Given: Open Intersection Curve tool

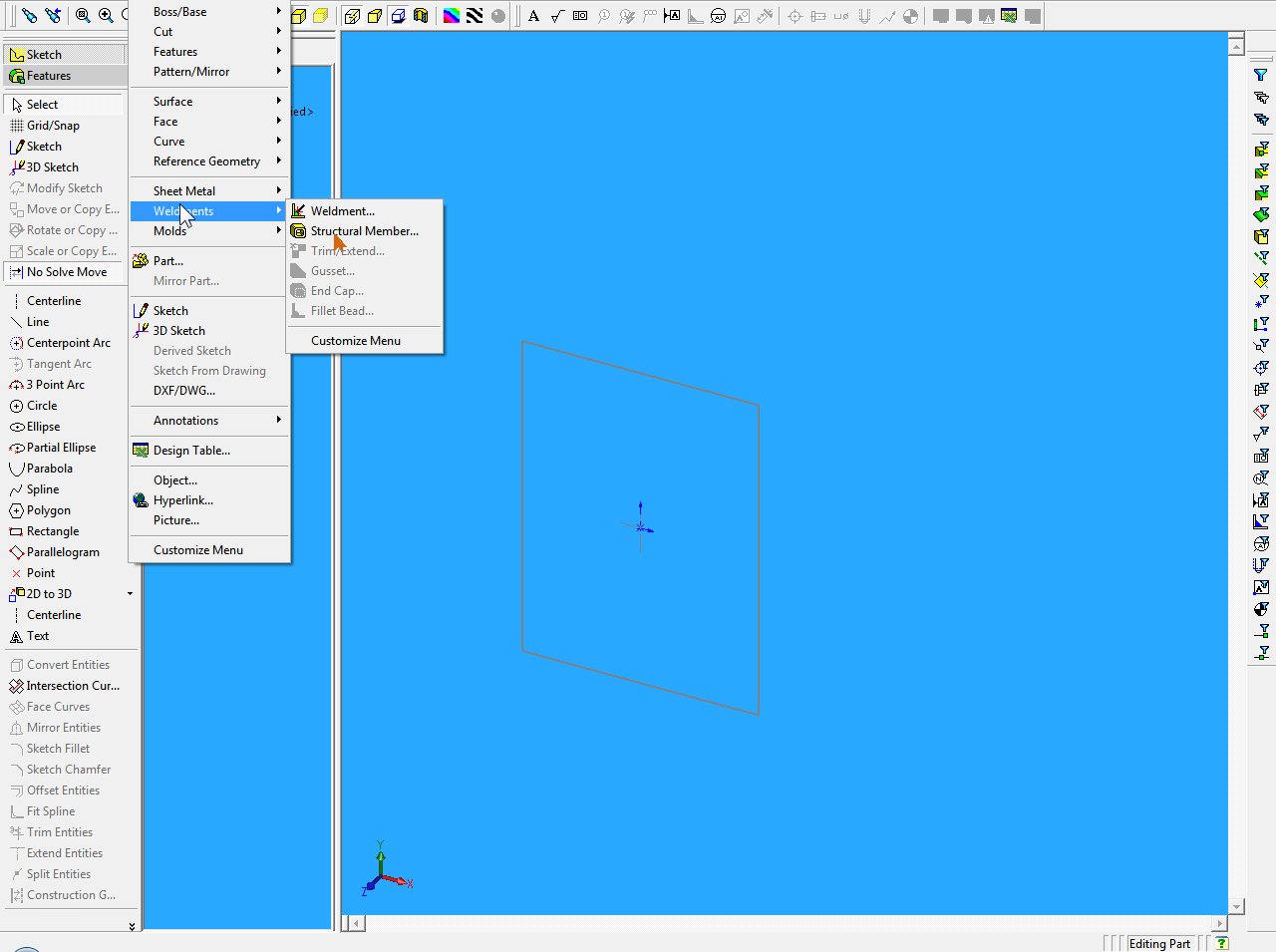Looking at the screenshot, I should click(72, 686).
